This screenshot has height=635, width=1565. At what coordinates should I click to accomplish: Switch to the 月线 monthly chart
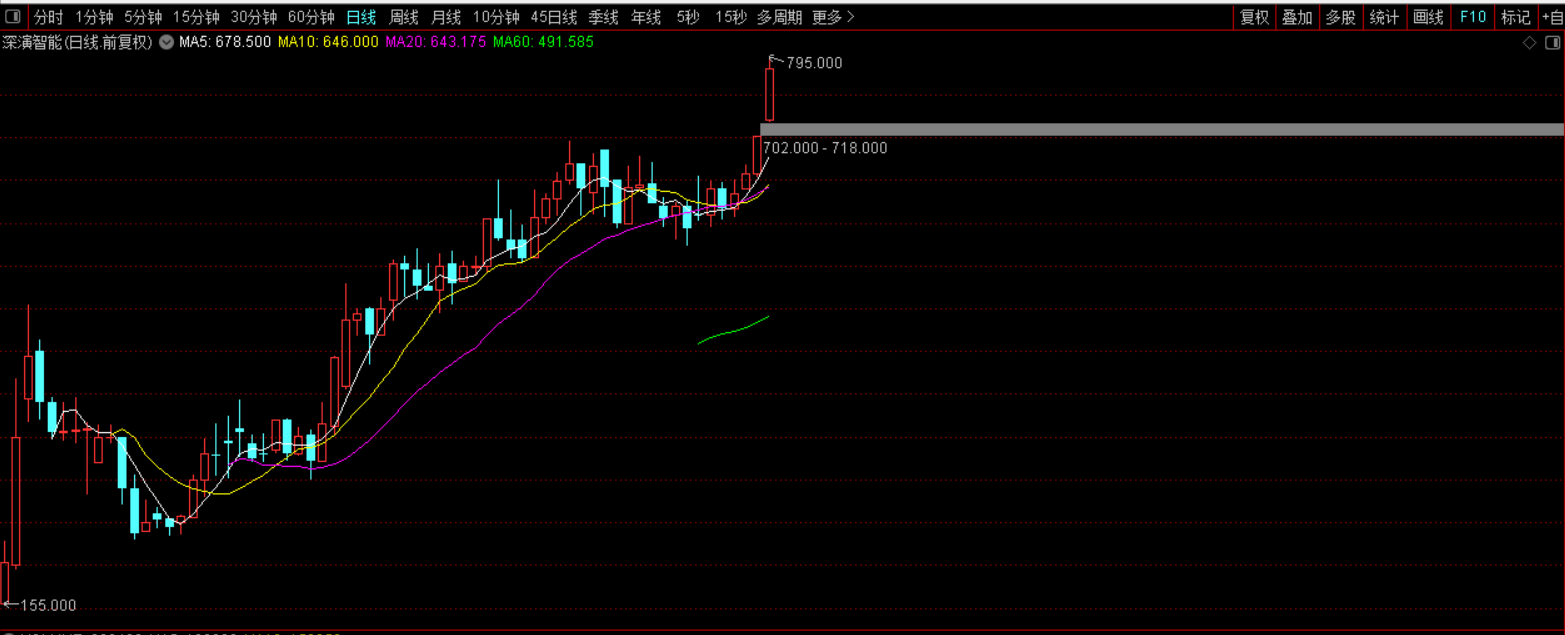(446, 17)
